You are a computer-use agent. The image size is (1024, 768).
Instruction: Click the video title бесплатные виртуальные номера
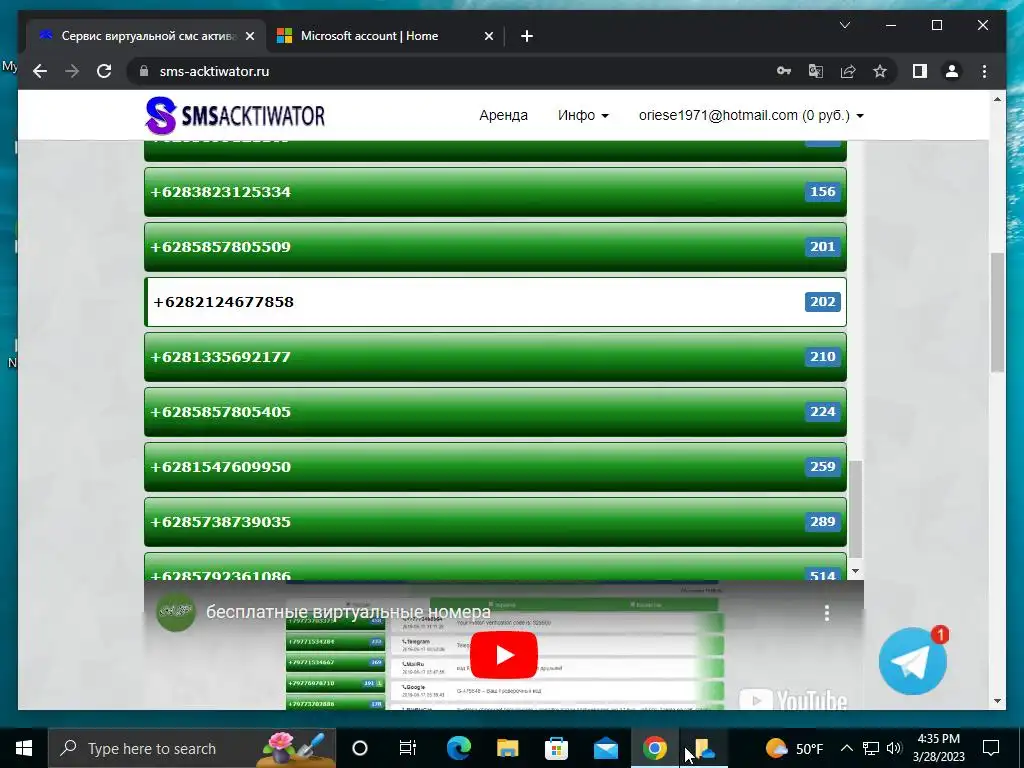click(348, 612)
